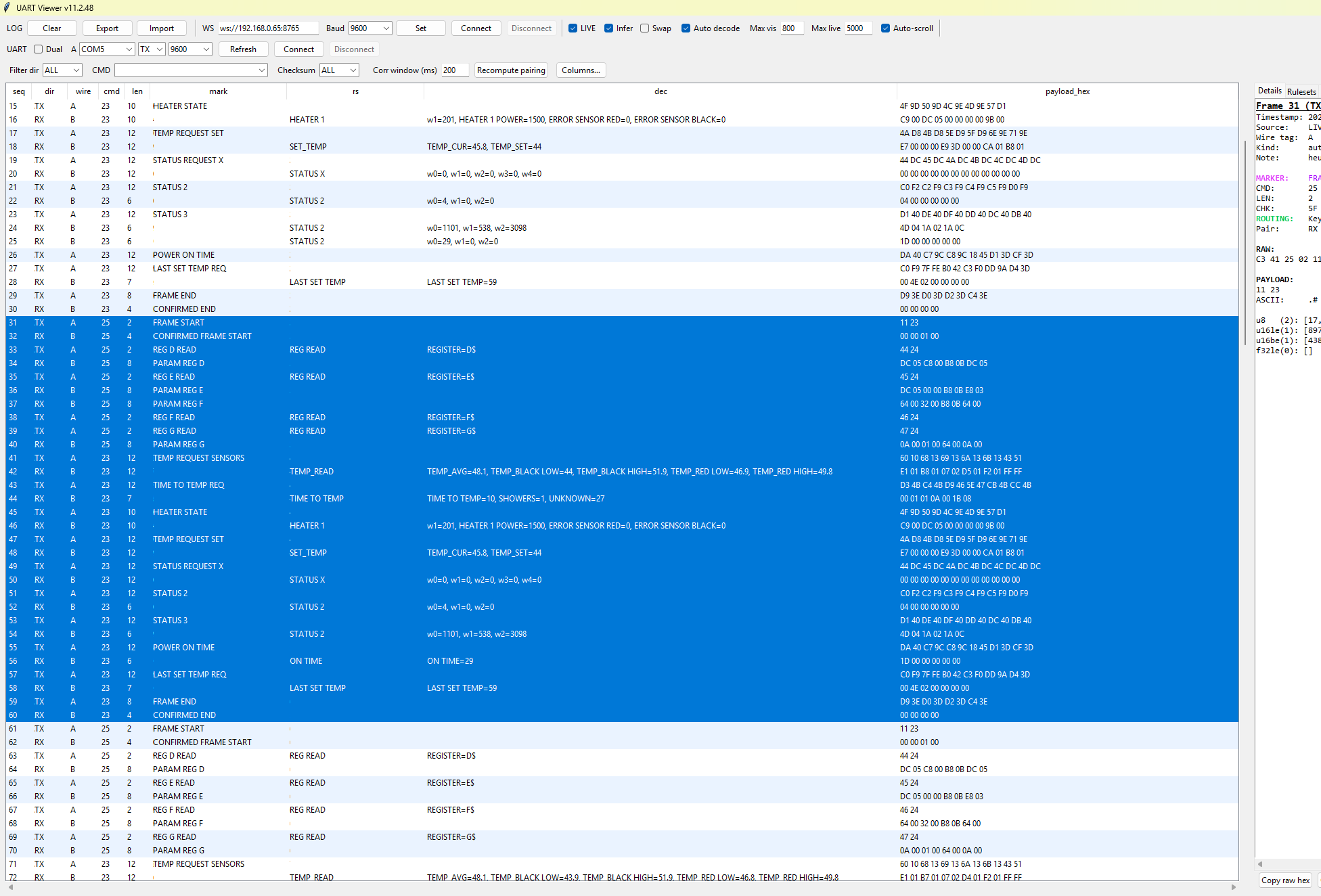Expand the Checksum filter dropdown

(353, 70)
